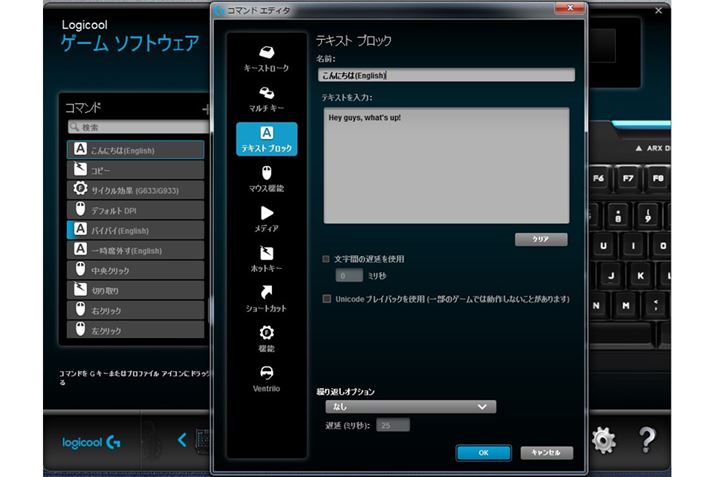Select the 切り取り command
The image size is (715, 477).
coord(135,290)
